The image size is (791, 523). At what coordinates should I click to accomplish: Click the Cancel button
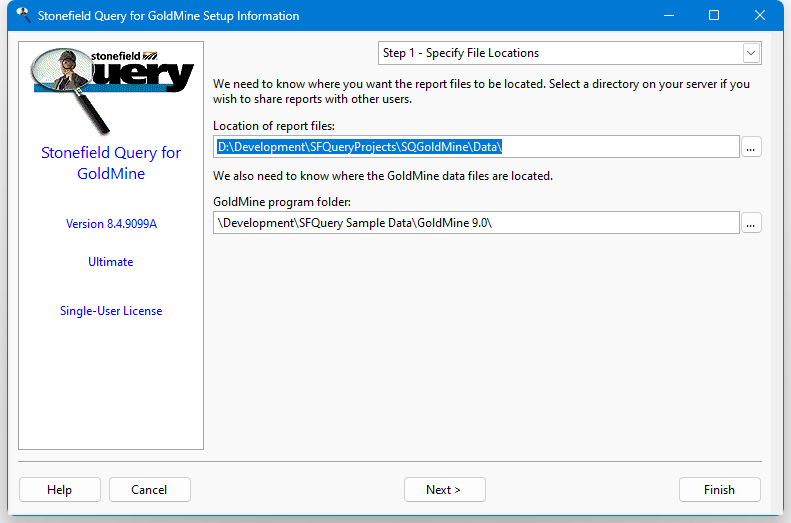pyautogui.click(x=149, y=490)
